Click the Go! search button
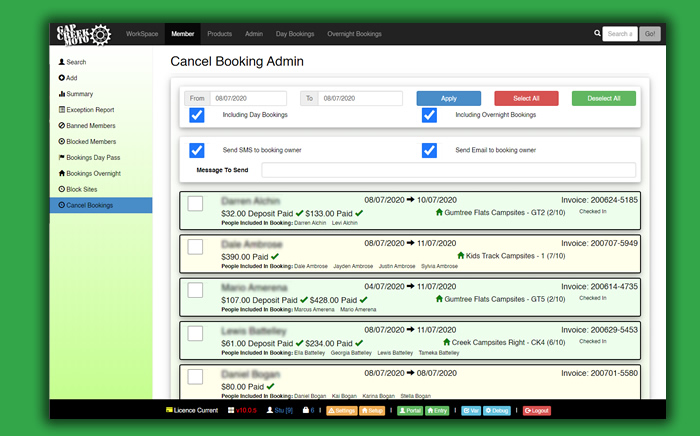The width and height of the screenshot is (700, 436). point(650,34)
